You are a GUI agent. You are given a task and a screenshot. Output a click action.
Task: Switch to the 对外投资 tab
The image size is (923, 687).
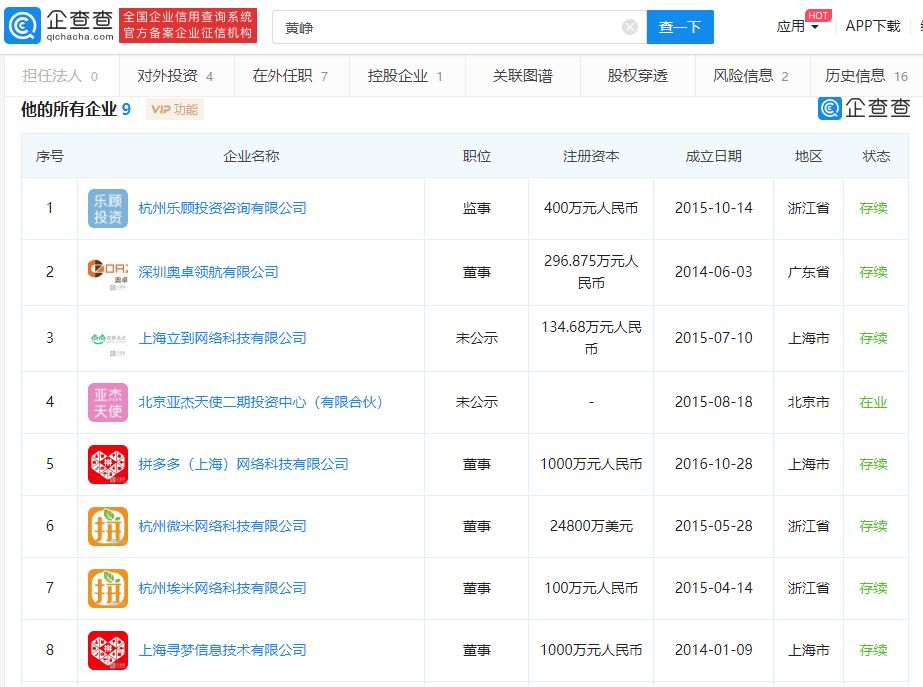pos(176,76)
